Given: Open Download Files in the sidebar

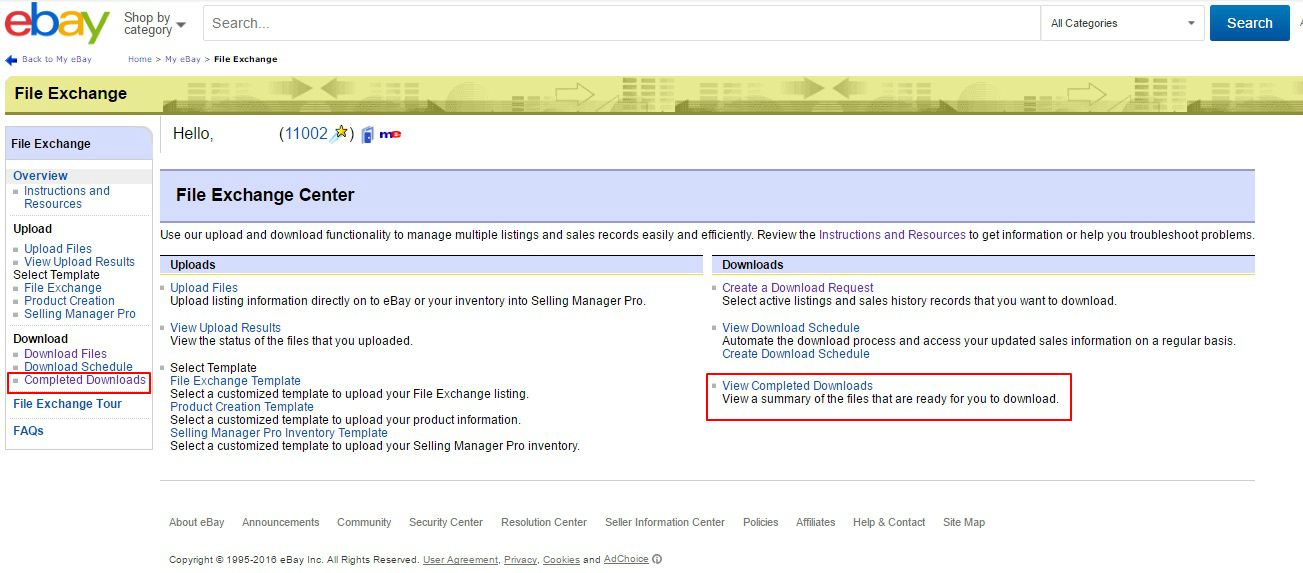Looking at the screenshot, I should 65,354.
